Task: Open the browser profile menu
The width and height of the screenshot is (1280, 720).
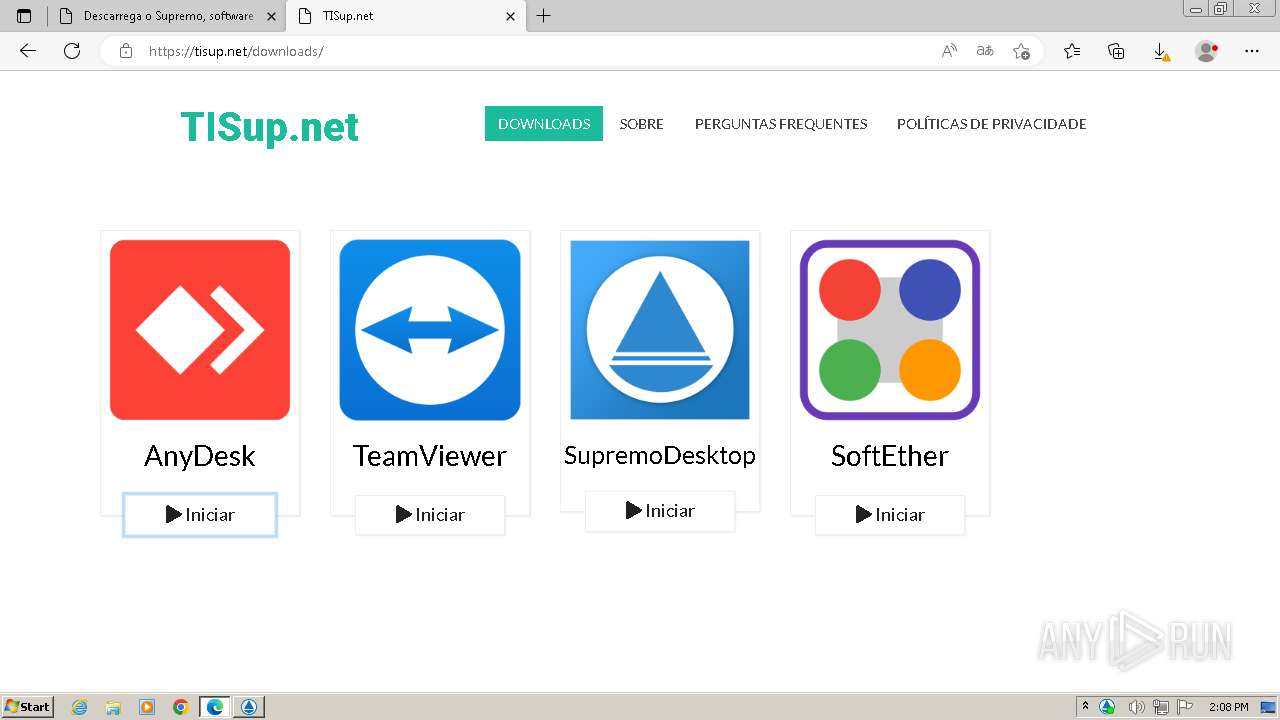Action: [x=1206, y=51]
